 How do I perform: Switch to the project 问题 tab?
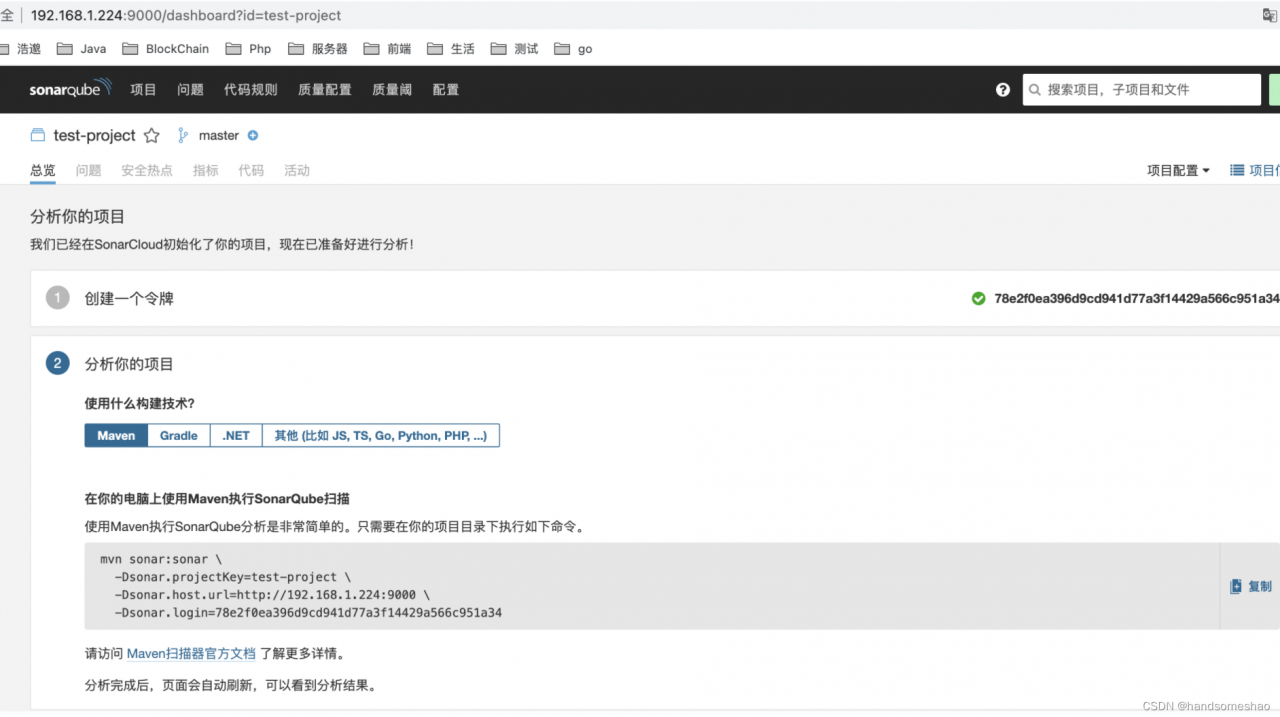click(88, 170)
